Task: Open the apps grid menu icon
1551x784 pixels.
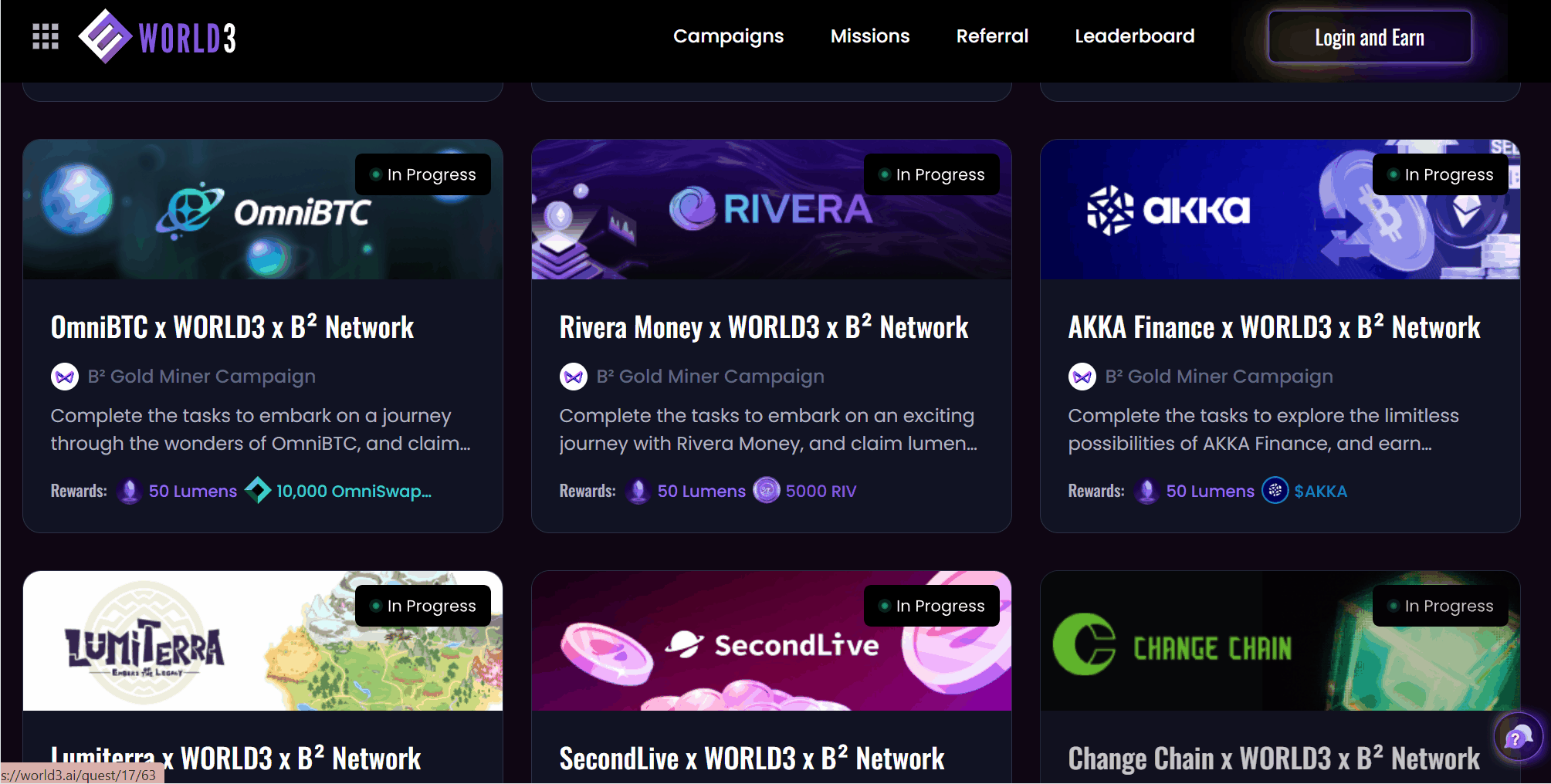Action: pos(46,36)
